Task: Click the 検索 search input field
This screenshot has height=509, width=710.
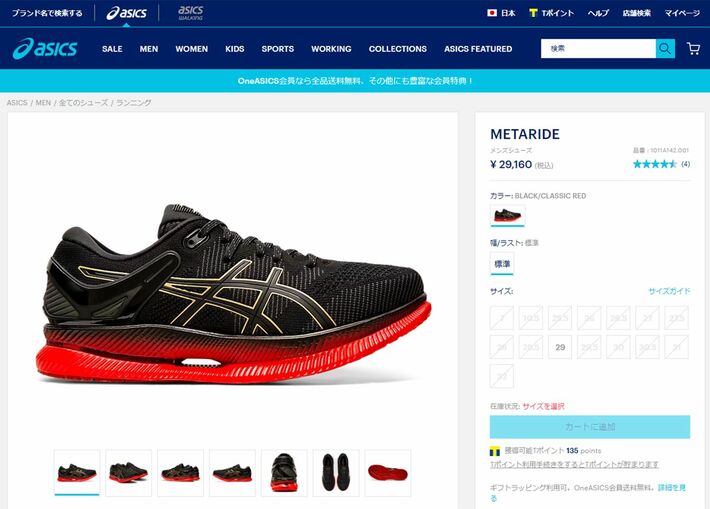Action: pyautogui.click(x=598, y=48)
